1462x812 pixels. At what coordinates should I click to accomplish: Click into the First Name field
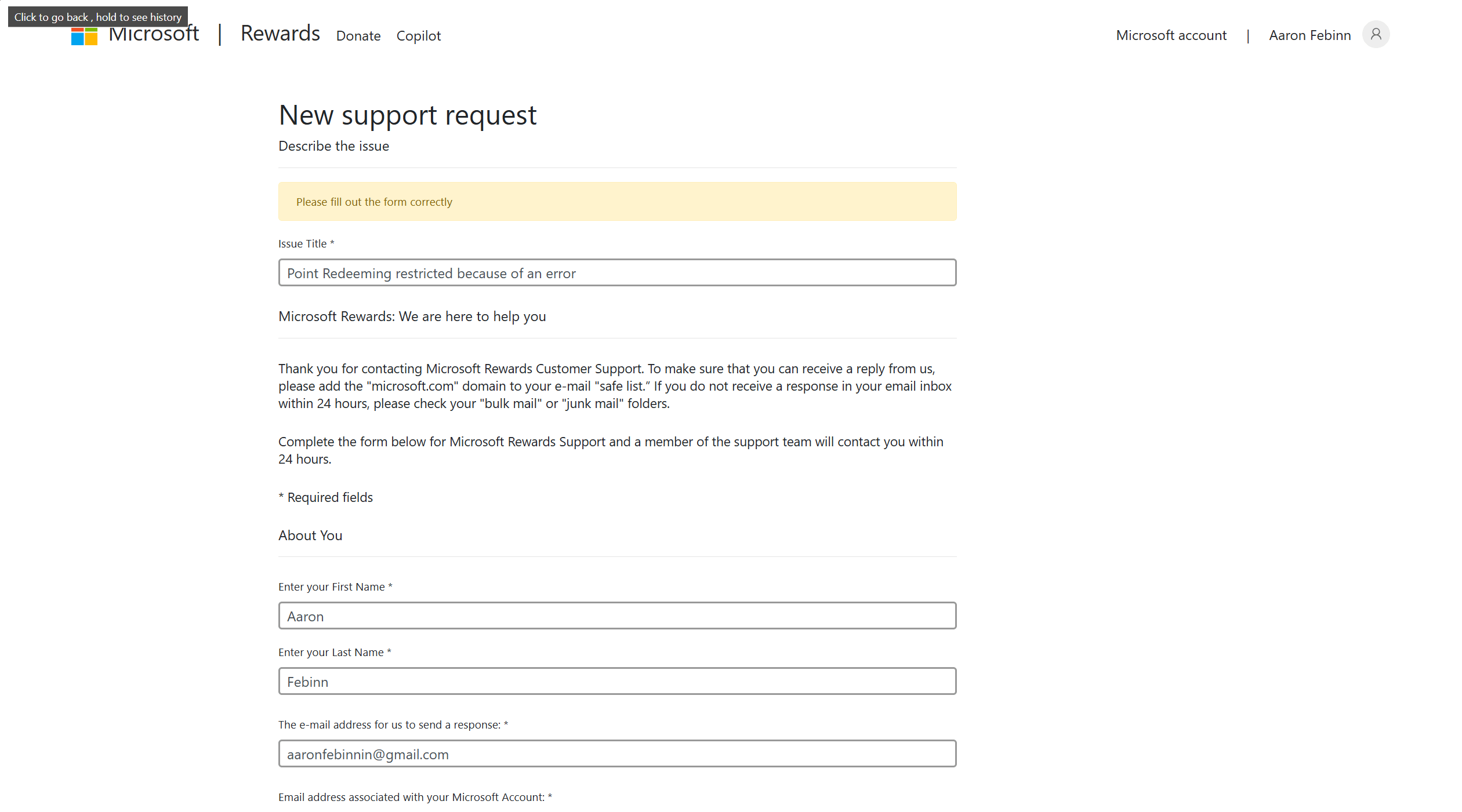click(x=617, y=616)
